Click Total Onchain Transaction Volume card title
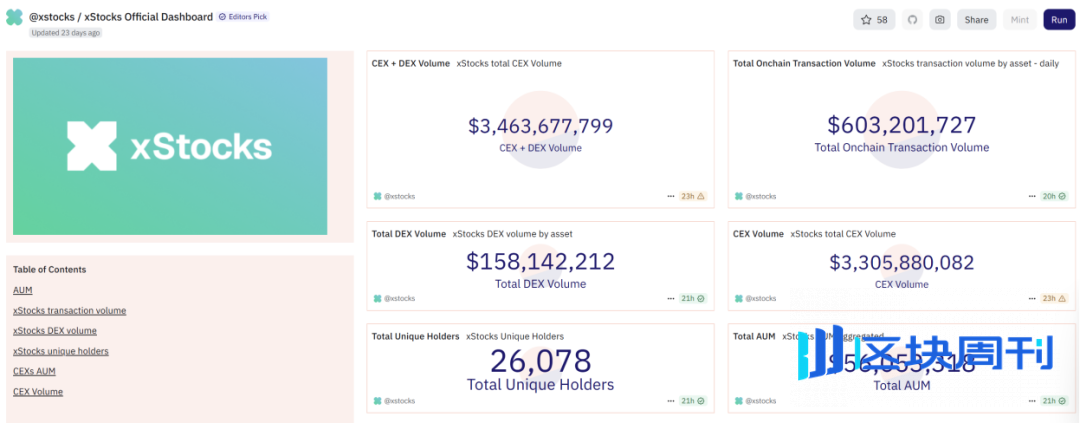The height and width of the screenshot is (423, 1080). coord(804,63)
